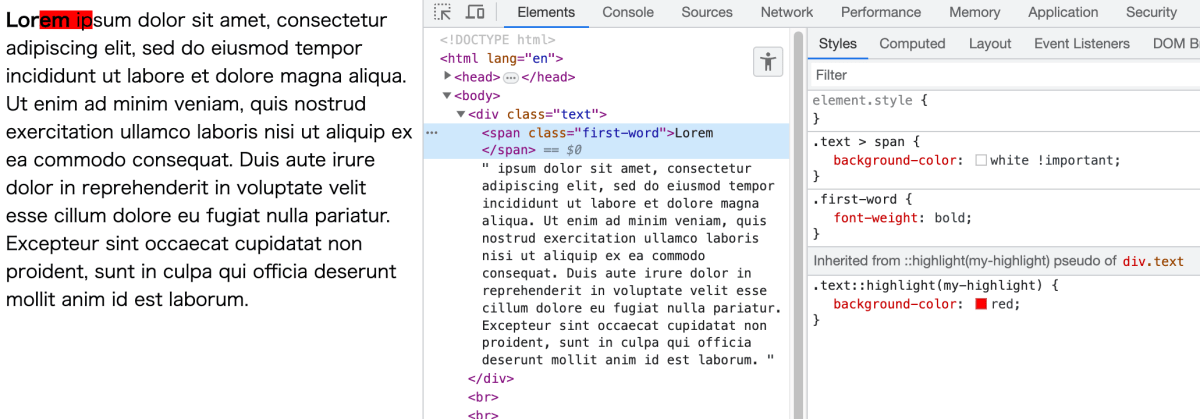
Task: Click the div.text inherited link
Action: tap(1153, 261)
